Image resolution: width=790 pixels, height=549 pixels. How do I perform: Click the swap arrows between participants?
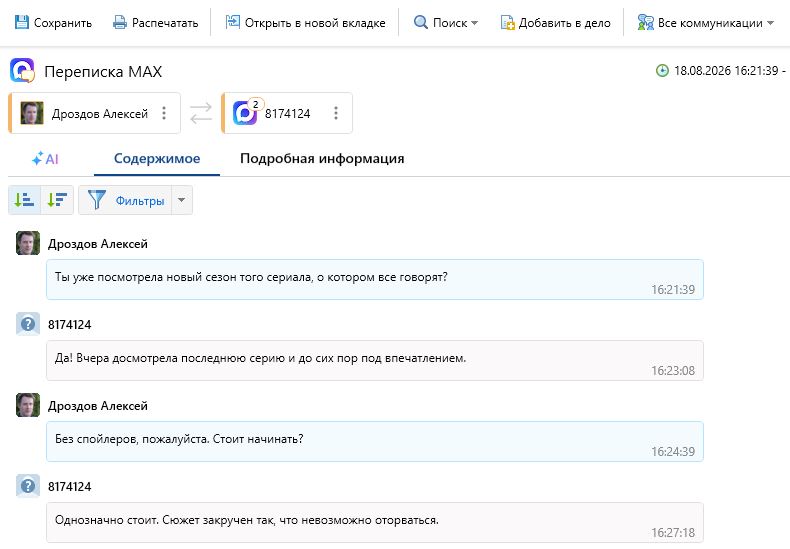[x=201, y=113]
